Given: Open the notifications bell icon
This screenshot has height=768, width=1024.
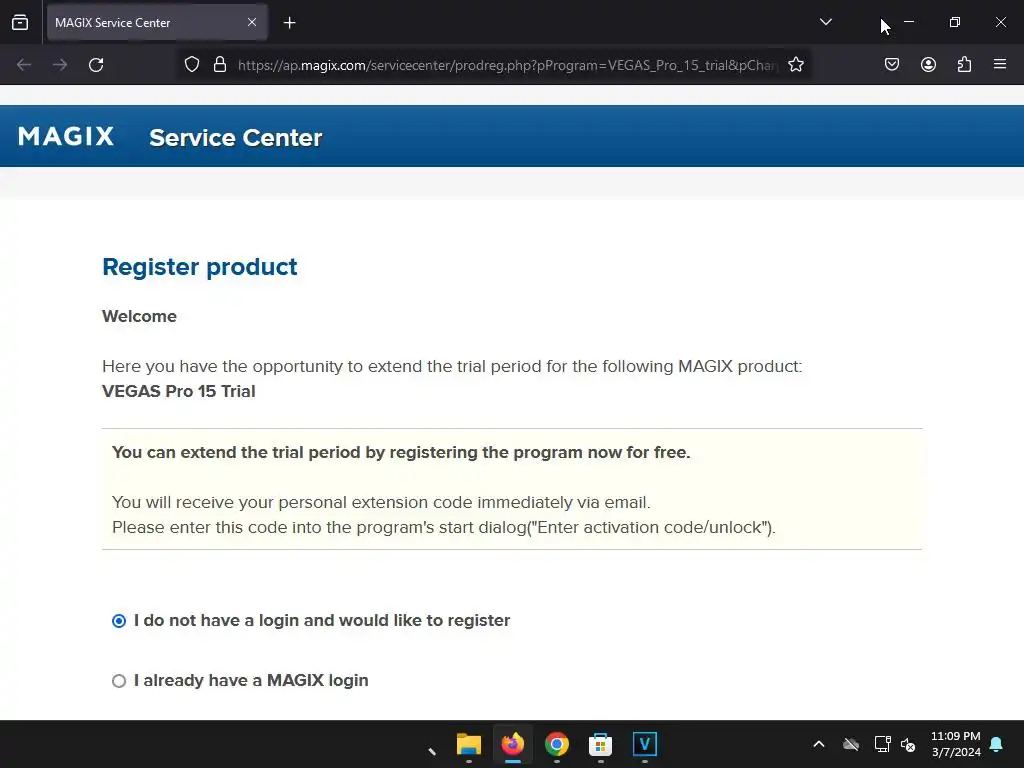Looking at the screenshot, I should (996, 744).
